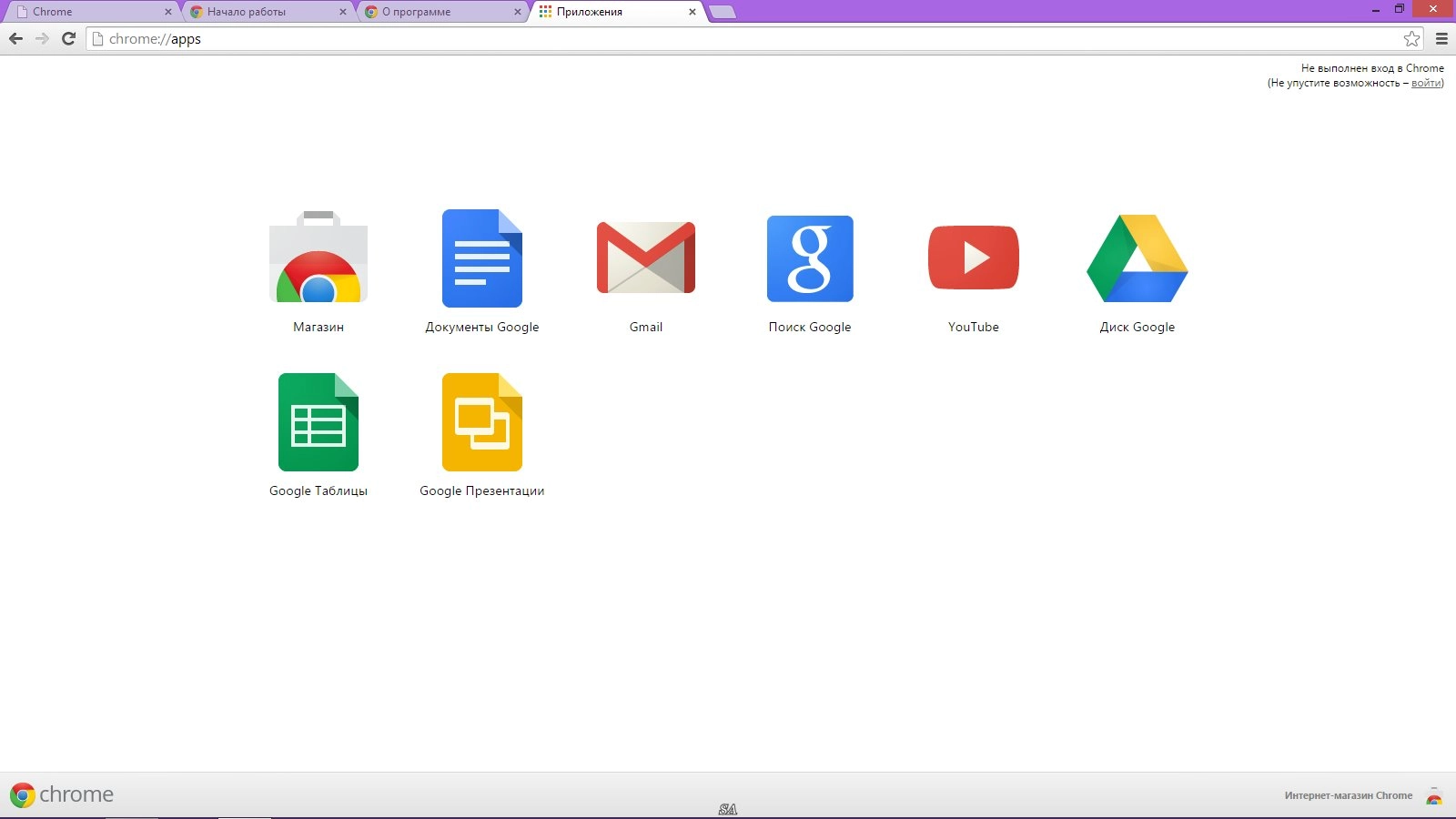1456x819 pixels.
Task: Click the Google Таблицы label
Action: [318, 490]
